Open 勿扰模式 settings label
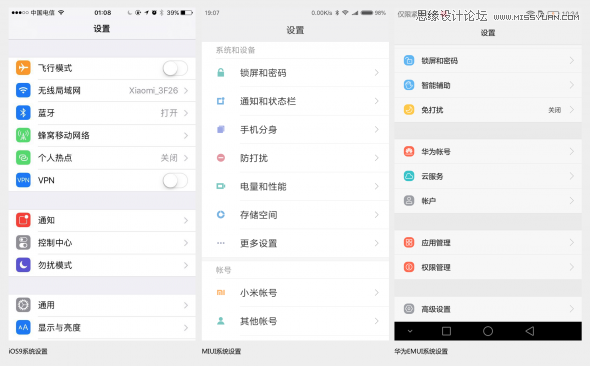 click(55, 265)
